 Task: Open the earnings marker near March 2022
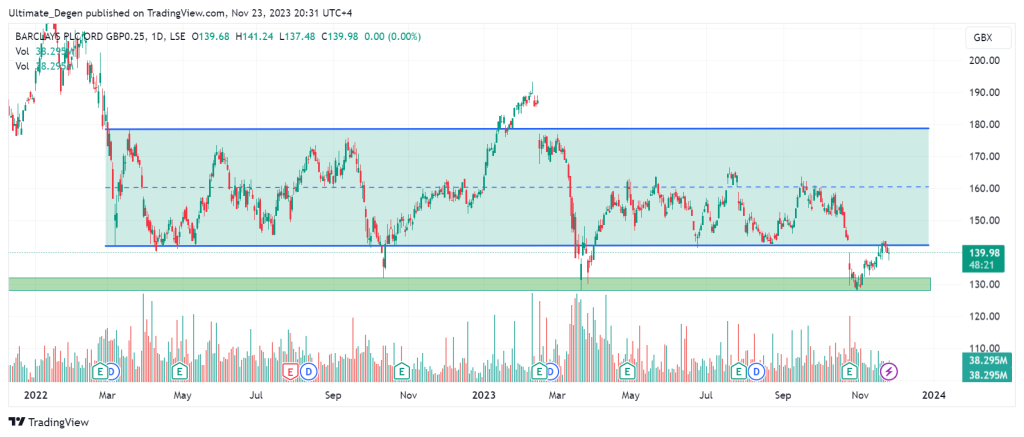101,372
